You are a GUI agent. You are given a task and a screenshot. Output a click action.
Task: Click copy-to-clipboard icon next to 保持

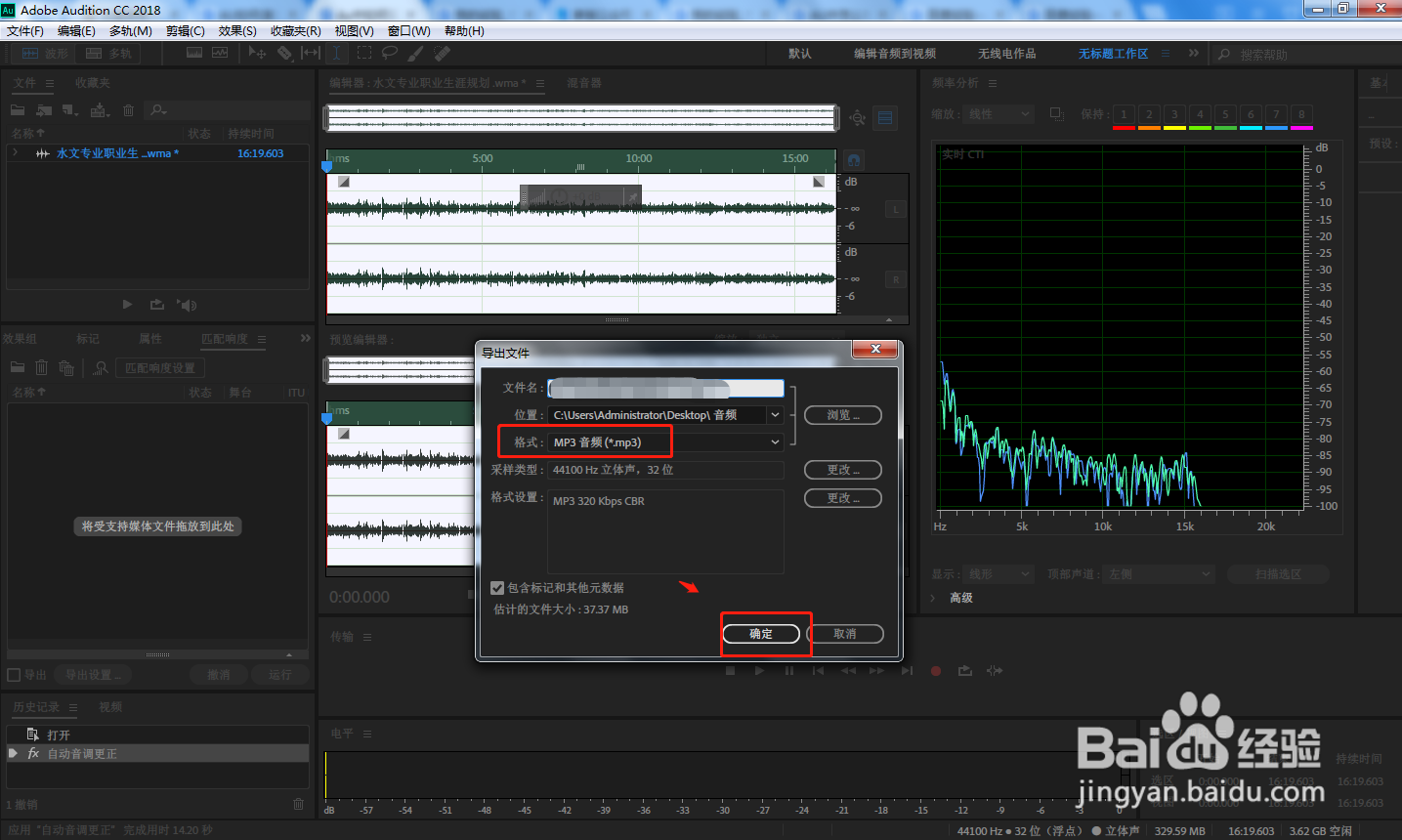pyautogui.click(x=1057, y=114)
